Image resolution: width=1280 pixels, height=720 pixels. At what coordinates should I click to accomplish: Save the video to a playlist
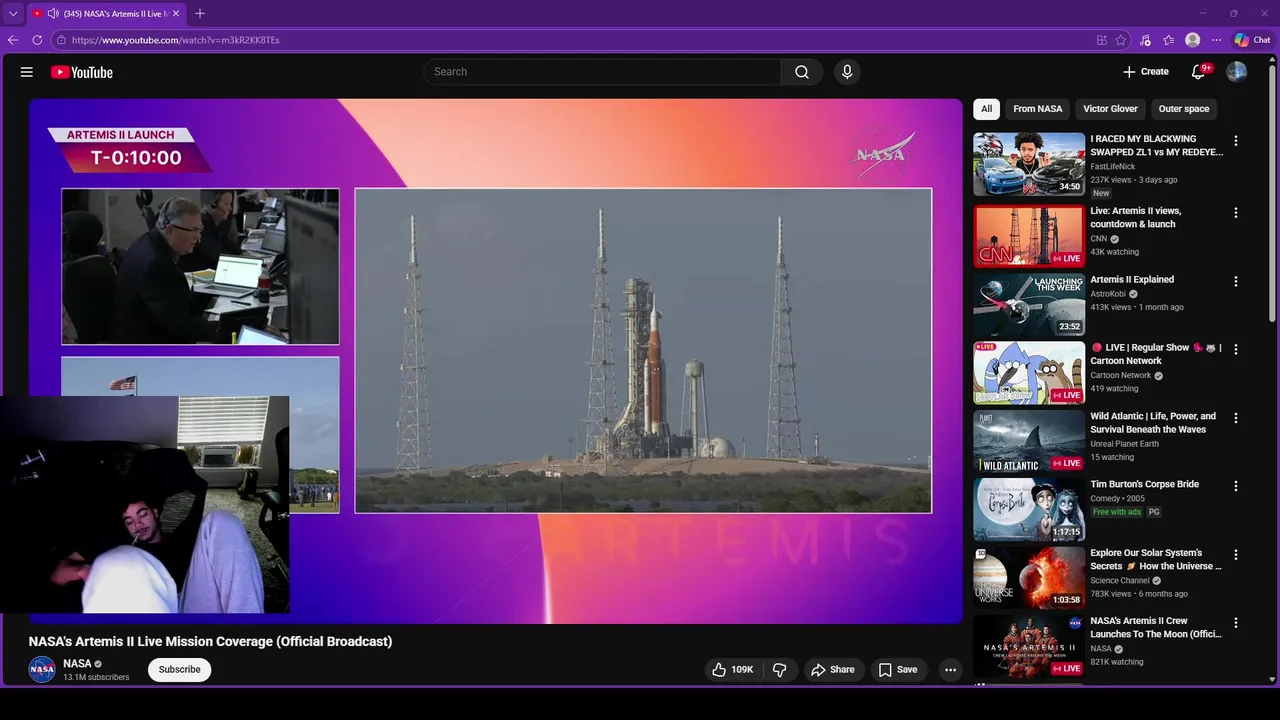(x=897, y=670)
